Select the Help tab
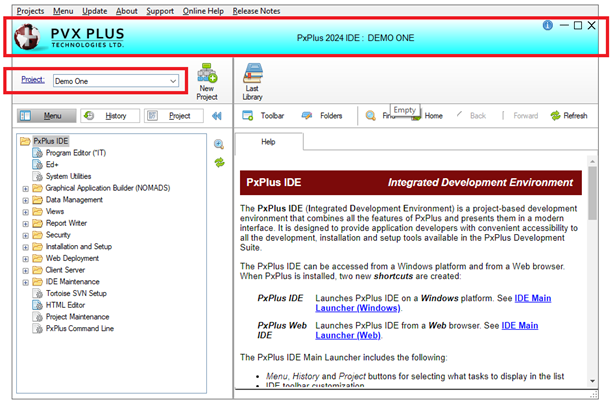Image resolution: width=613 pixels, height=402 pixels. (x=268, y=143)
